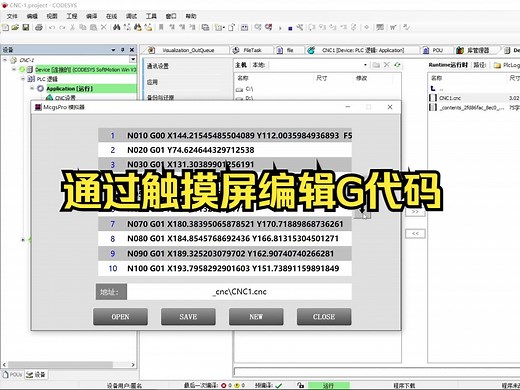The height and width of the screenshot is (390, 520).
Task: Click the CNC settings tree icon
Action: click(x=49, y=98)
